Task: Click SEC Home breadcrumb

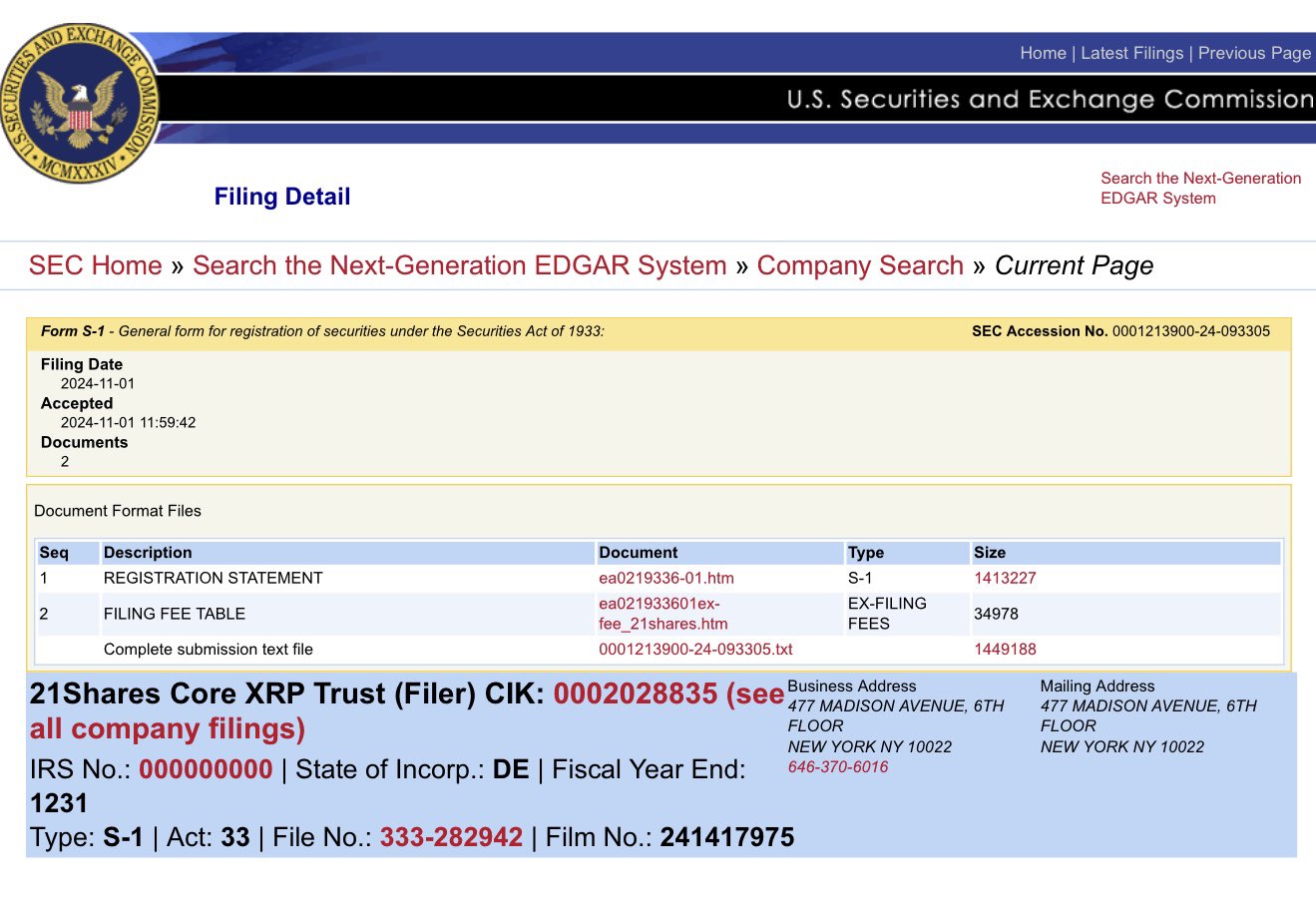Action: tap(95, 265)
